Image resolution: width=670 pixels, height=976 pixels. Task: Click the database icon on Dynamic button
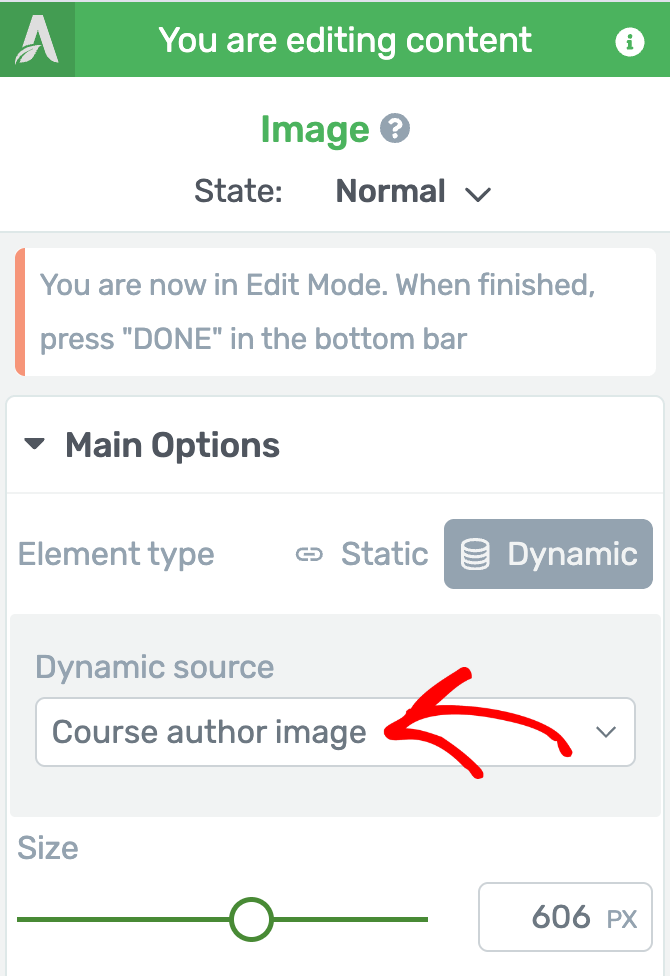[x=475, y=554]
